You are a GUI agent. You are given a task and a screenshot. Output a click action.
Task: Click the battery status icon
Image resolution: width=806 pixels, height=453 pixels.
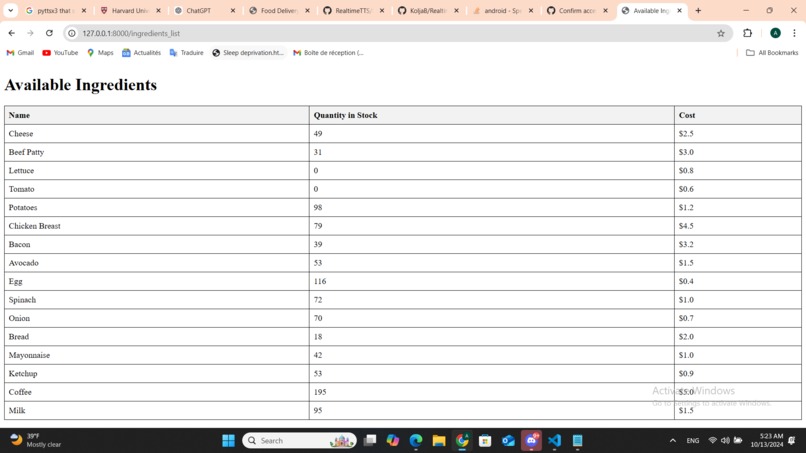pos(738,441)
